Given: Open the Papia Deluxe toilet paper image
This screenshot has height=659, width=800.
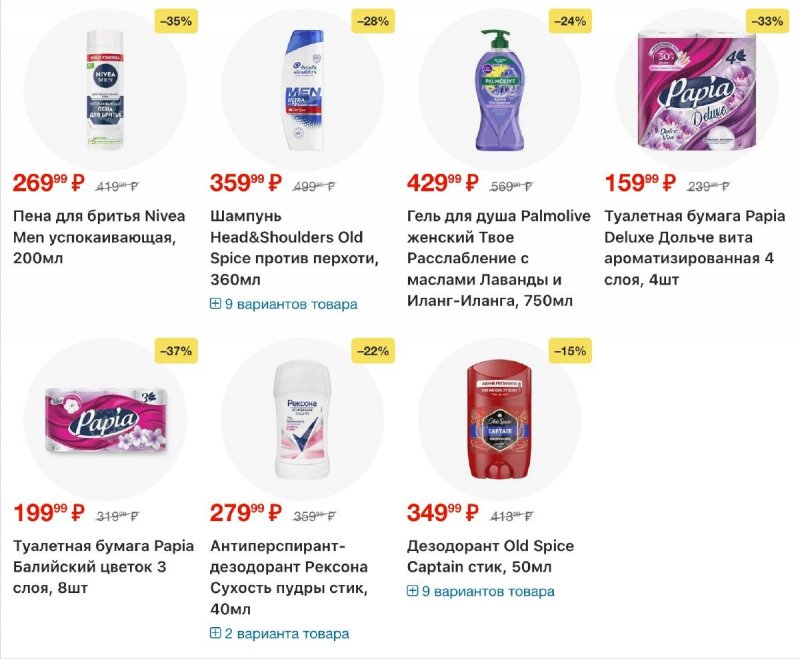Looking at the screenshot, I should tap(696, 90).
